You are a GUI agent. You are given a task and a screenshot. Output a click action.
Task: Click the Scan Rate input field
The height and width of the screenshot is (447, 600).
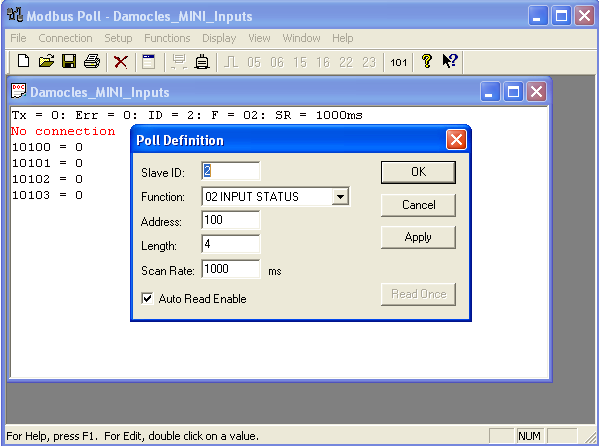(231, 269)
